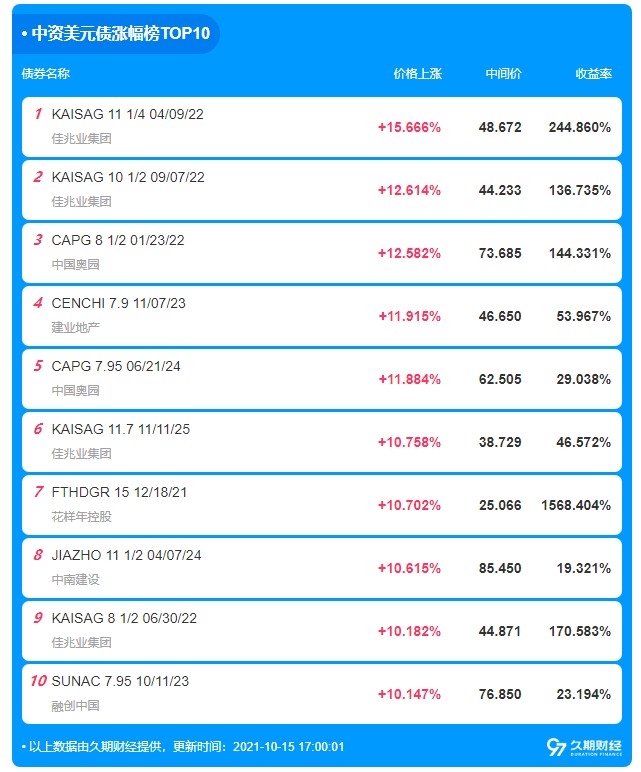Select the SUNAC 7.95 10/11/23 bond

click(120, 681)
